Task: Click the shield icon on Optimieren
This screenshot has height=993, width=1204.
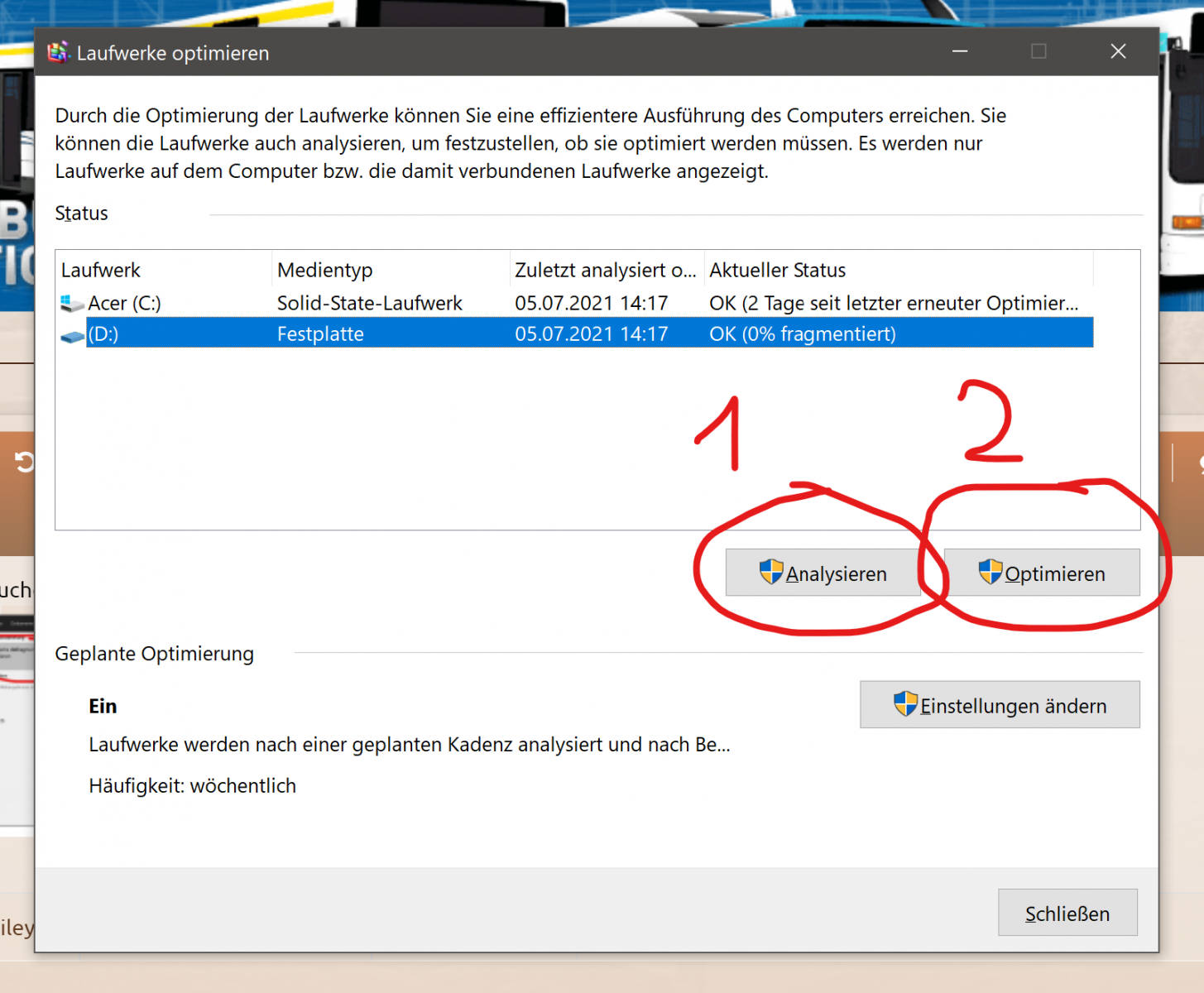Action: pyautogui.click(x=990, y=572)
